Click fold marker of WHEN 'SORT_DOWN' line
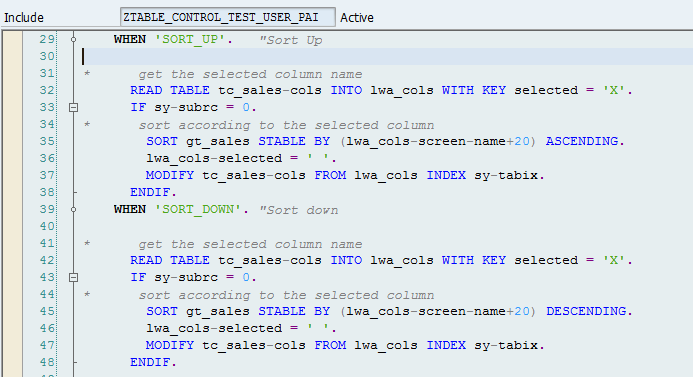This screenshot has width=693, height=377. pos(74,209)
